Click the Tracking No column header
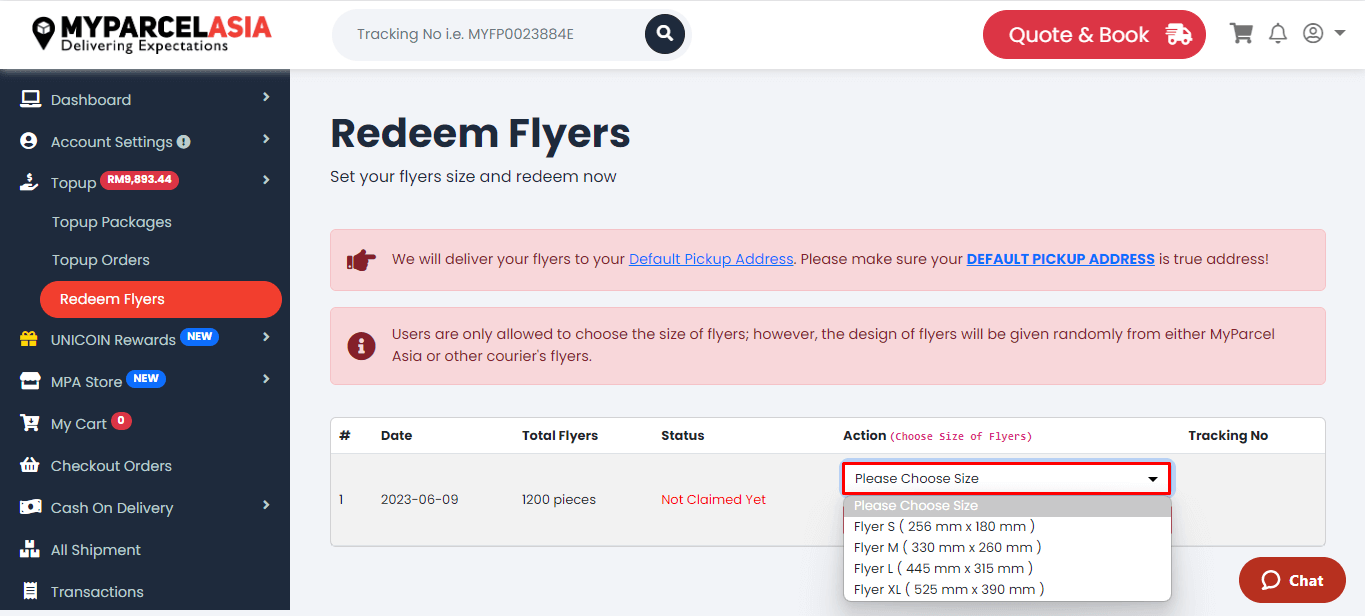Screen dimensions: 1365x616 click(x=1228, y=435)
